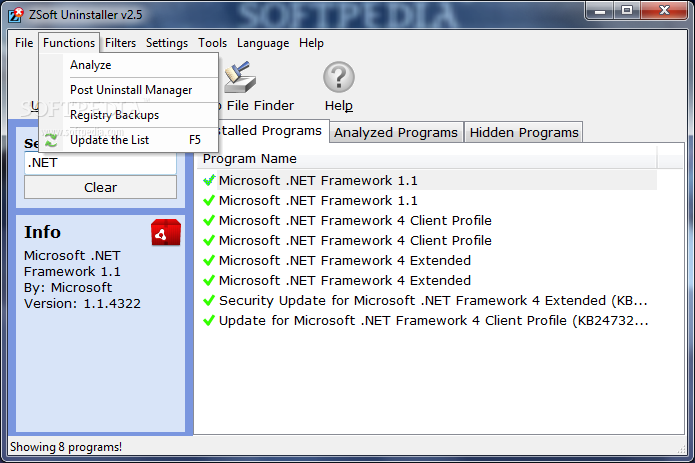Maximize the ZSoft Uninstaller window
The width and height of the screenshot is (695, 463).
point(627,11)
